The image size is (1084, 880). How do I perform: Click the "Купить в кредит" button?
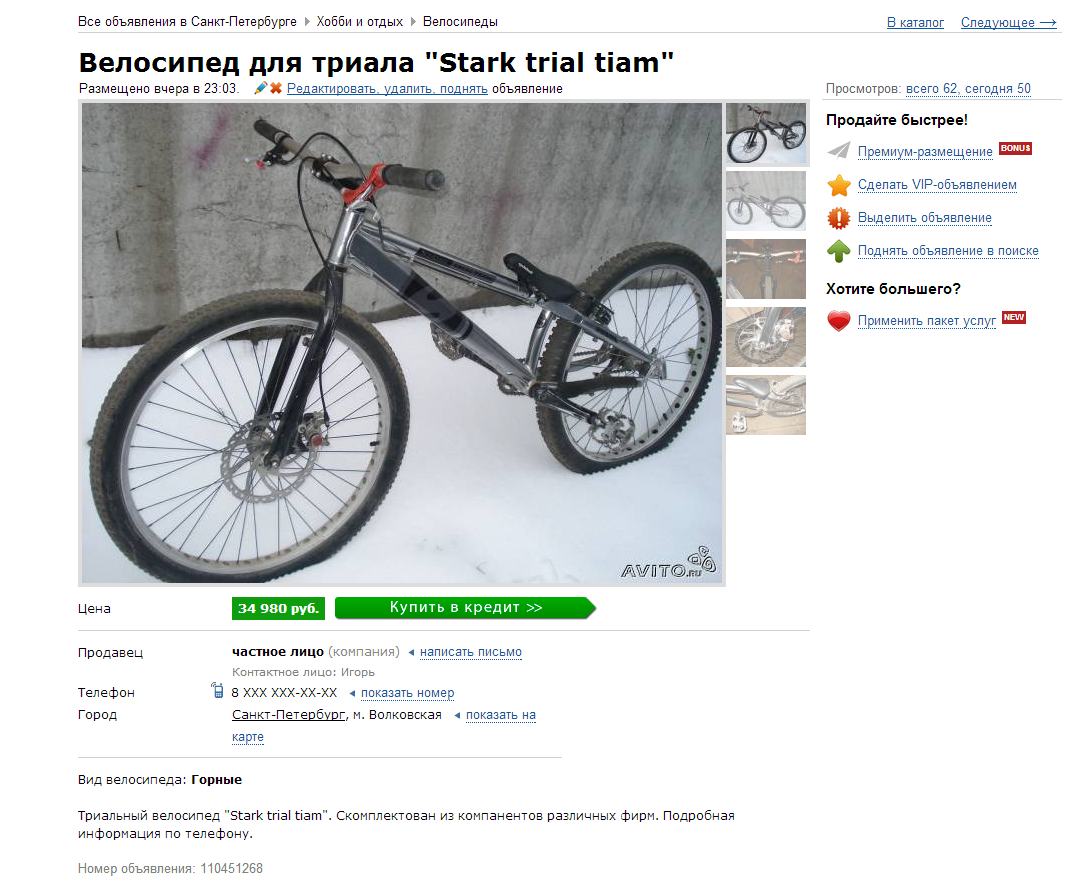[465, 608]
